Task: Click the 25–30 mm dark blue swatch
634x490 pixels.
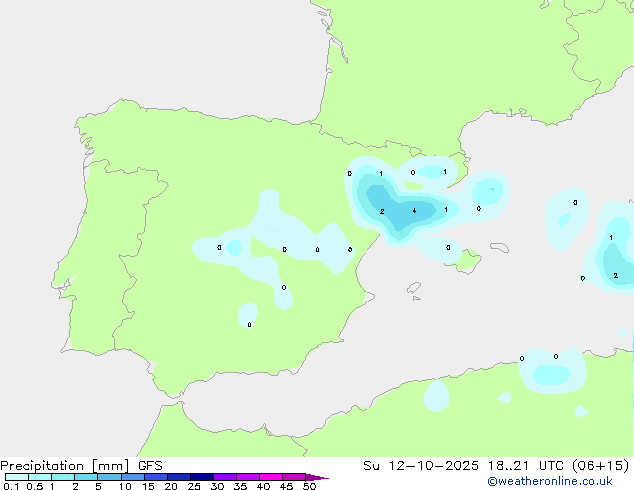Action: pyautogui.click(x=202, y=477)
